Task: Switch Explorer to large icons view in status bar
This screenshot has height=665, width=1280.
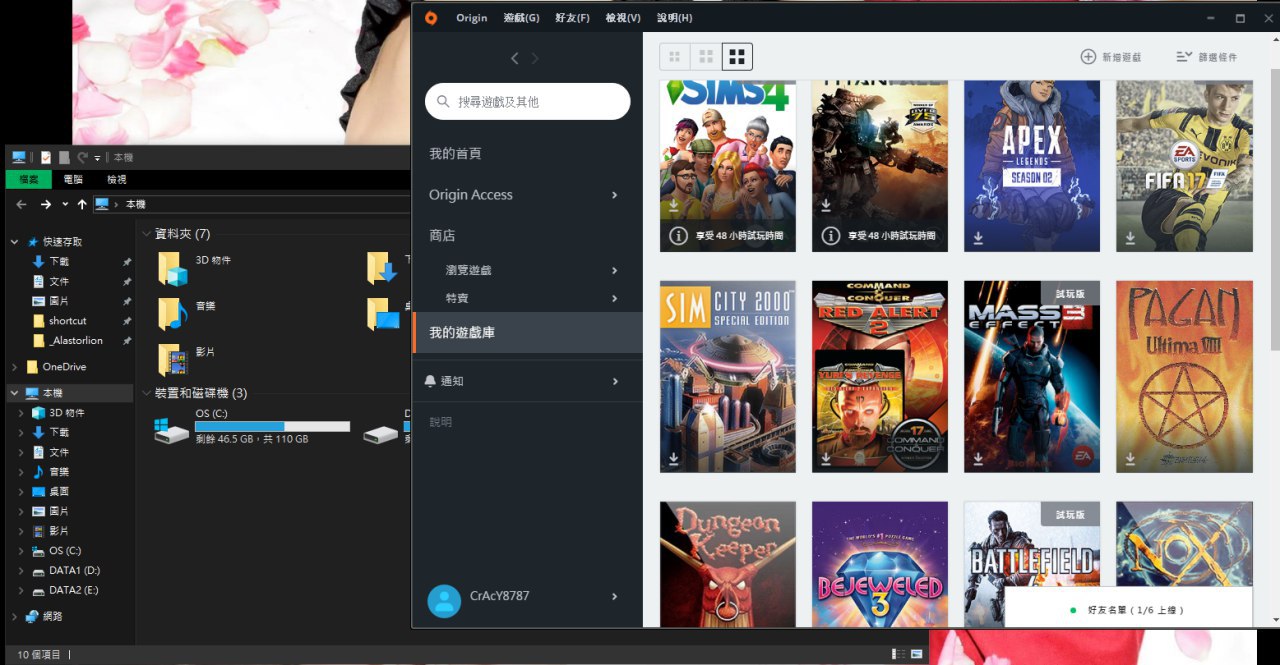Action: click(916, 654)
